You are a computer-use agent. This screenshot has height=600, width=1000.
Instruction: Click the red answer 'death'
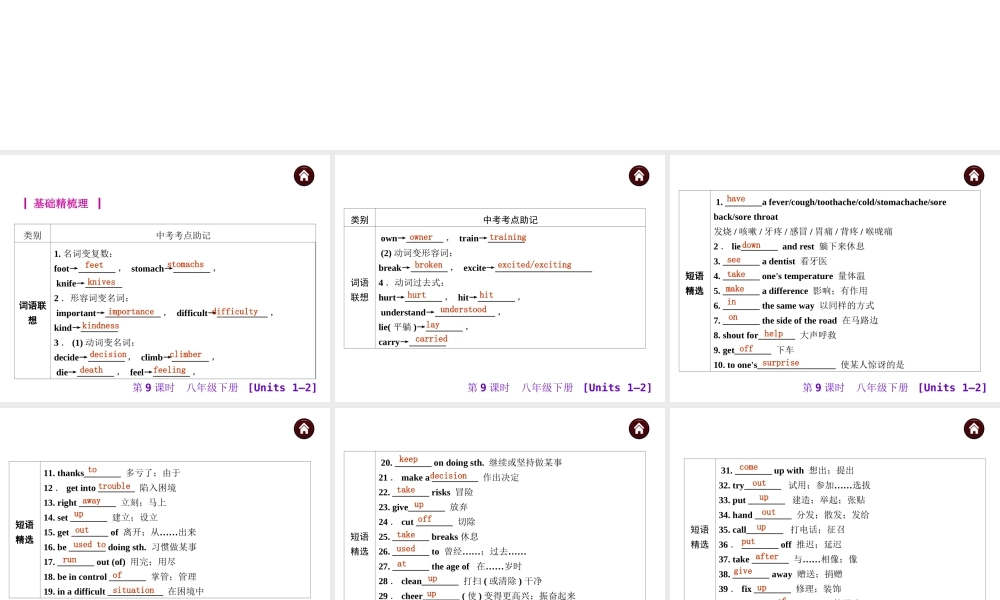(x=91, y=370)
